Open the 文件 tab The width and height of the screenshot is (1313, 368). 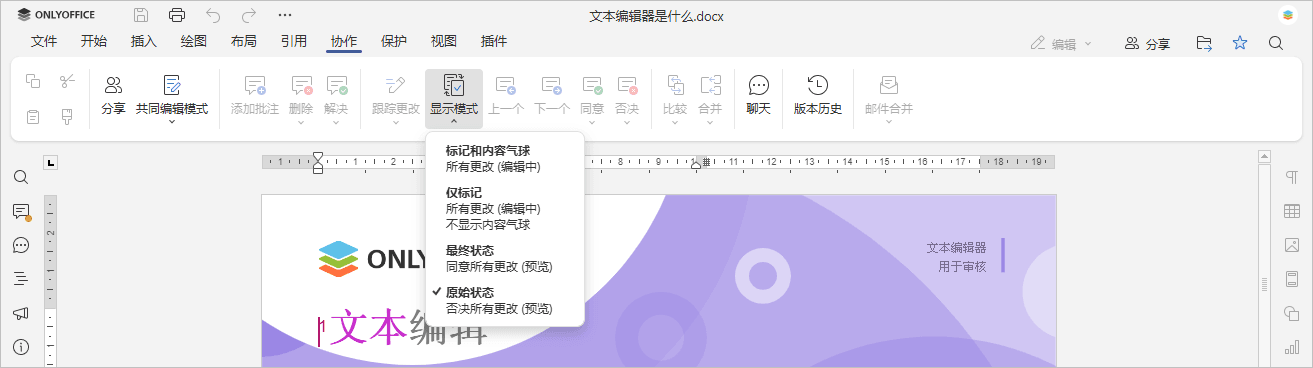(44, 41)
